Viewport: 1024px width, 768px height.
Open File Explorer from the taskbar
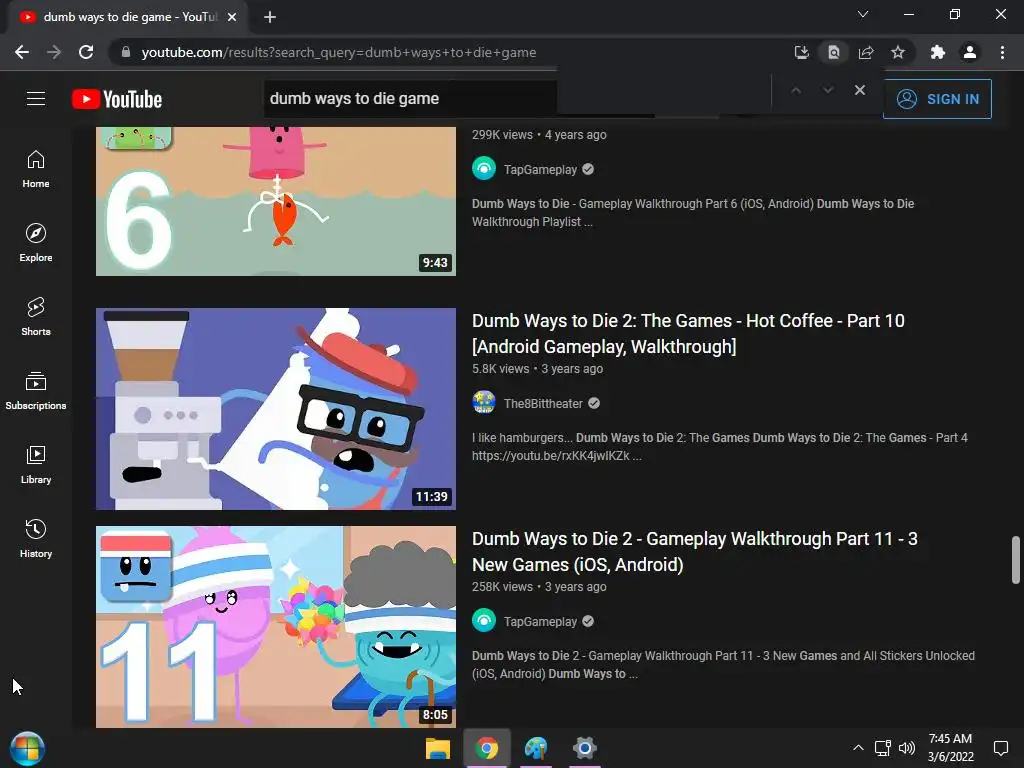(438, 748)
